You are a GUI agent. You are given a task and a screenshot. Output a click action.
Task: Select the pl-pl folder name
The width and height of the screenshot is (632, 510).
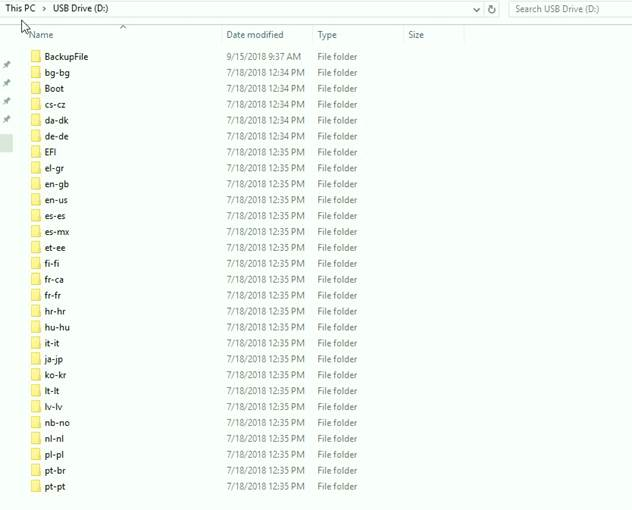[x=54, y=455]
